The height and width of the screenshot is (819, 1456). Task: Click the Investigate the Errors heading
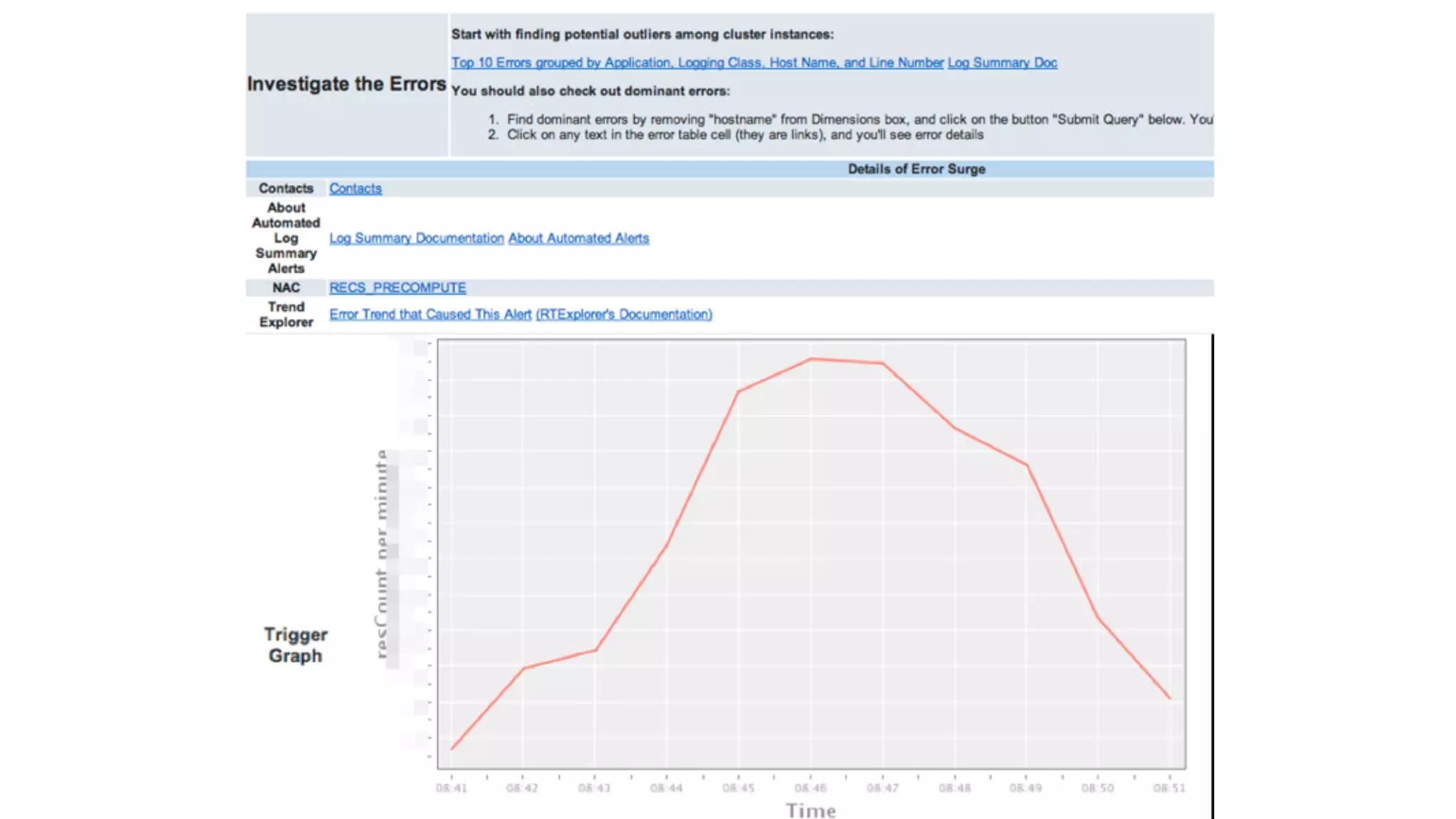click(x=346, y=84)
